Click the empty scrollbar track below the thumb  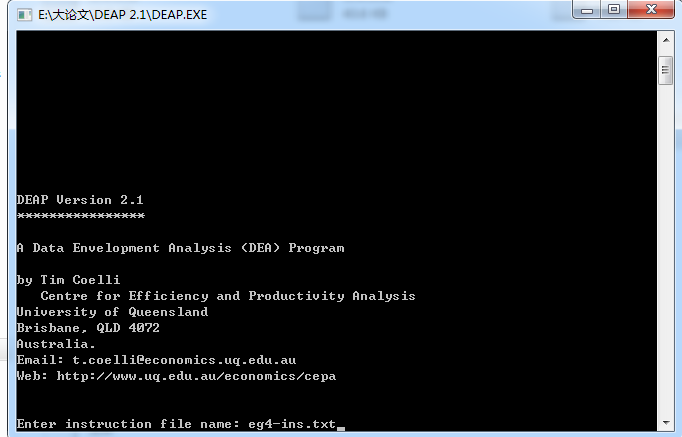point(665,250)
